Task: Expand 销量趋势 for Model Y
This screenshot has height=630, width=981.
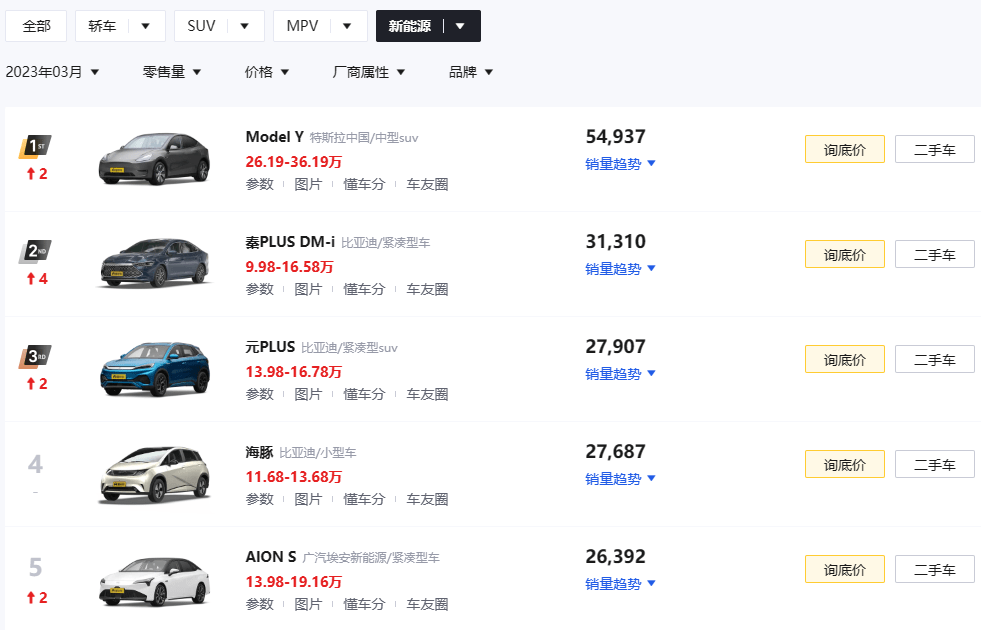Action: pyautogui.click(x=620, y=164)
